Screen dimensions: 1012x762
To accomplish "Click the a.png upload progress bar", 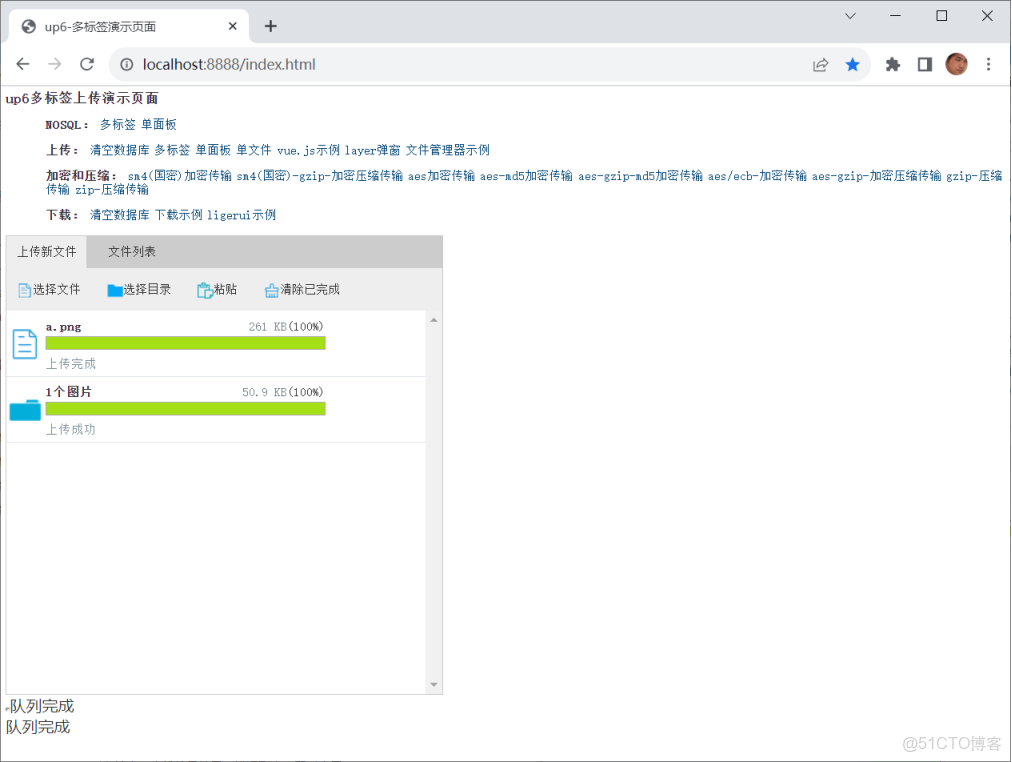I will pos(185,342).
